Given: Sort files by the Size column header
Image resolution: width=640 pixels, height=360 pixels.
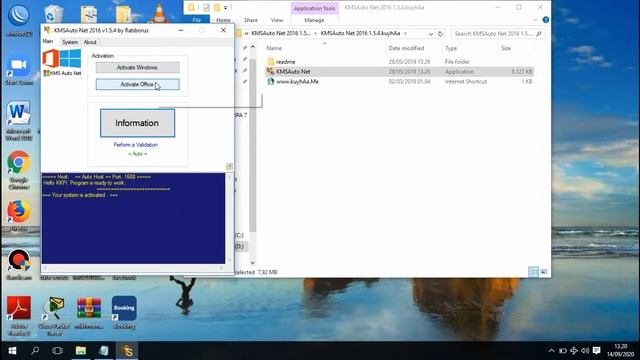Looking at the screenshot, I should point(506,48).
